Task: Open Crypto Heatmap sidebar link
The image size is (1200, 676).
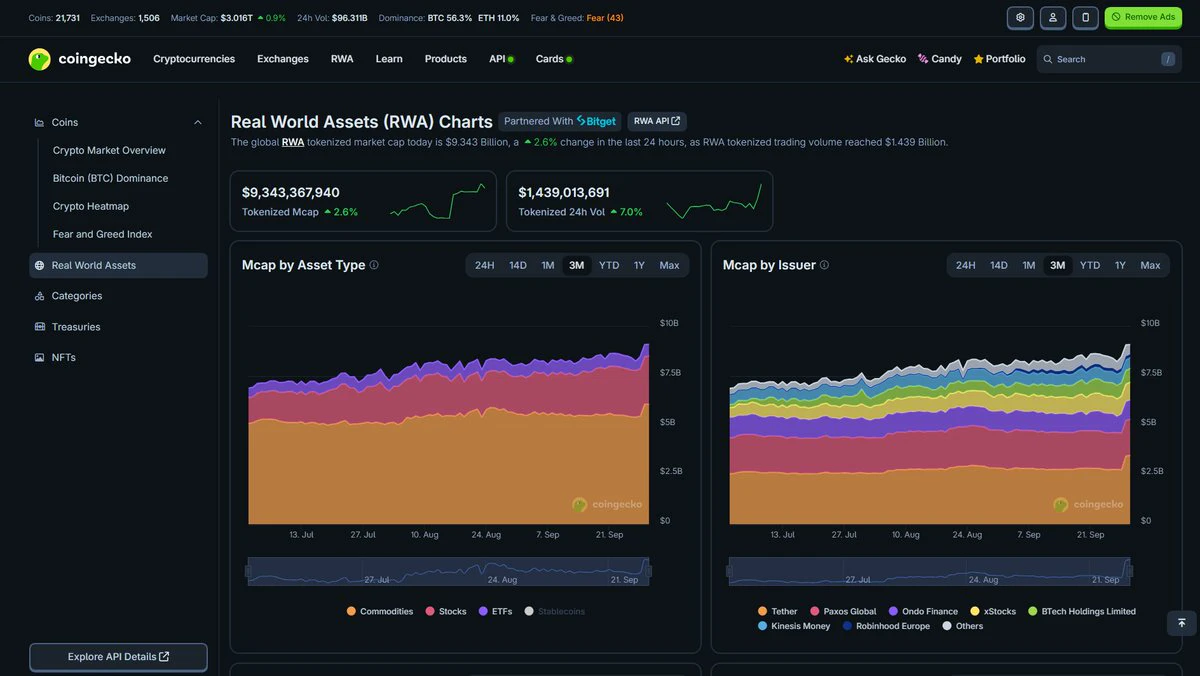Action: click(91, 206)
